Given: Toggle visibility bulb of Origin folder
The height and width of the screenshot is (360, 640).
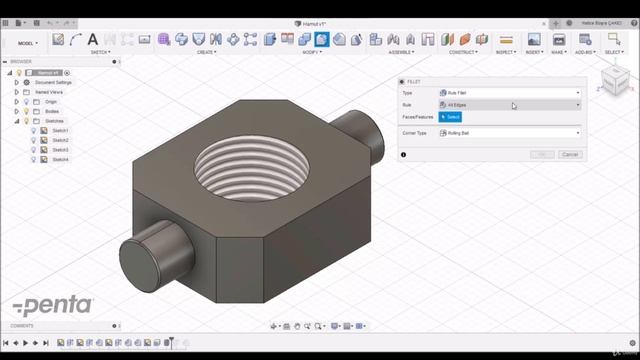Looking at the screenshot, I should click(x=27, y=102).
